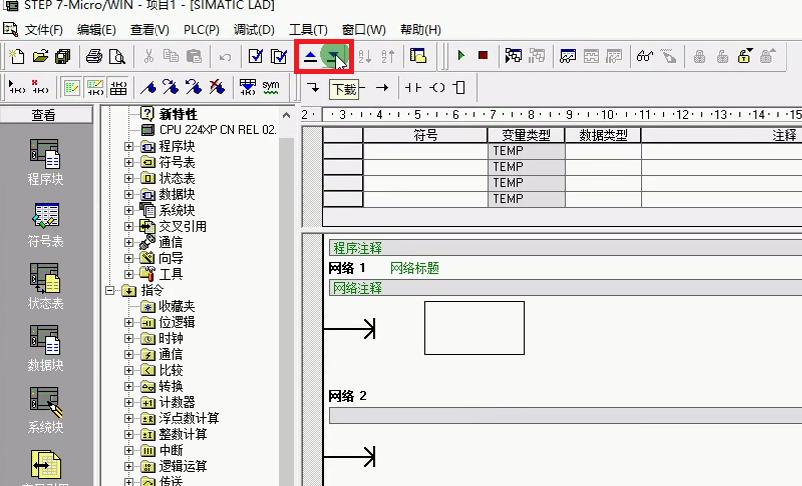Open the 查看(V) menu
802x486 pixels.
pyautogui.click(x=149, y=30)
